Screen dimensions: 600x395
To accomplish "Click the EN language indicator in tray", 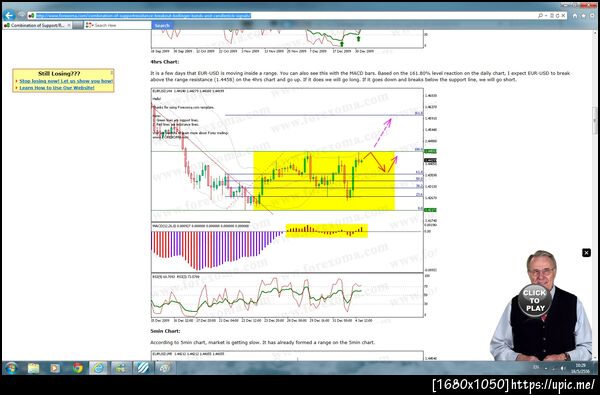I will (x=536, y=367).
